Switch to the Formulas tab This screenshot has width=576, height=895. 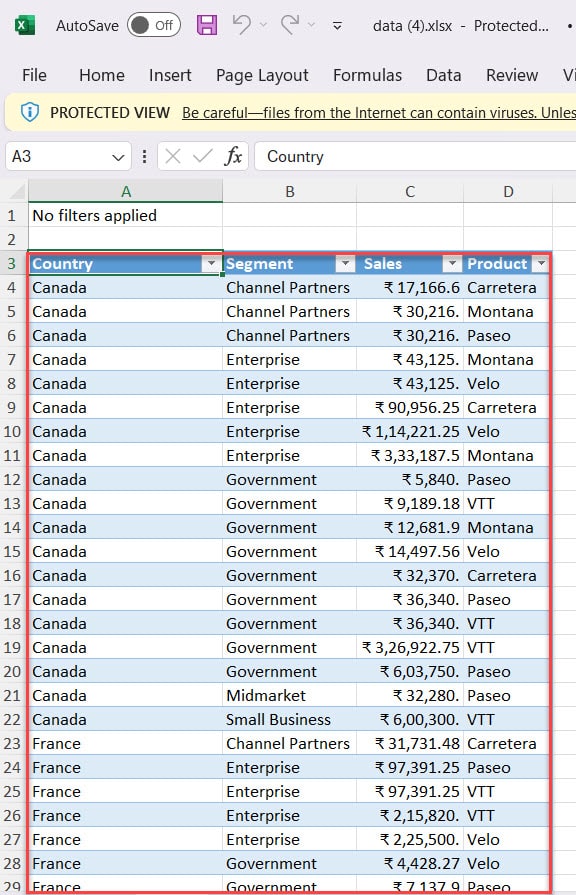tap(367, 75)
